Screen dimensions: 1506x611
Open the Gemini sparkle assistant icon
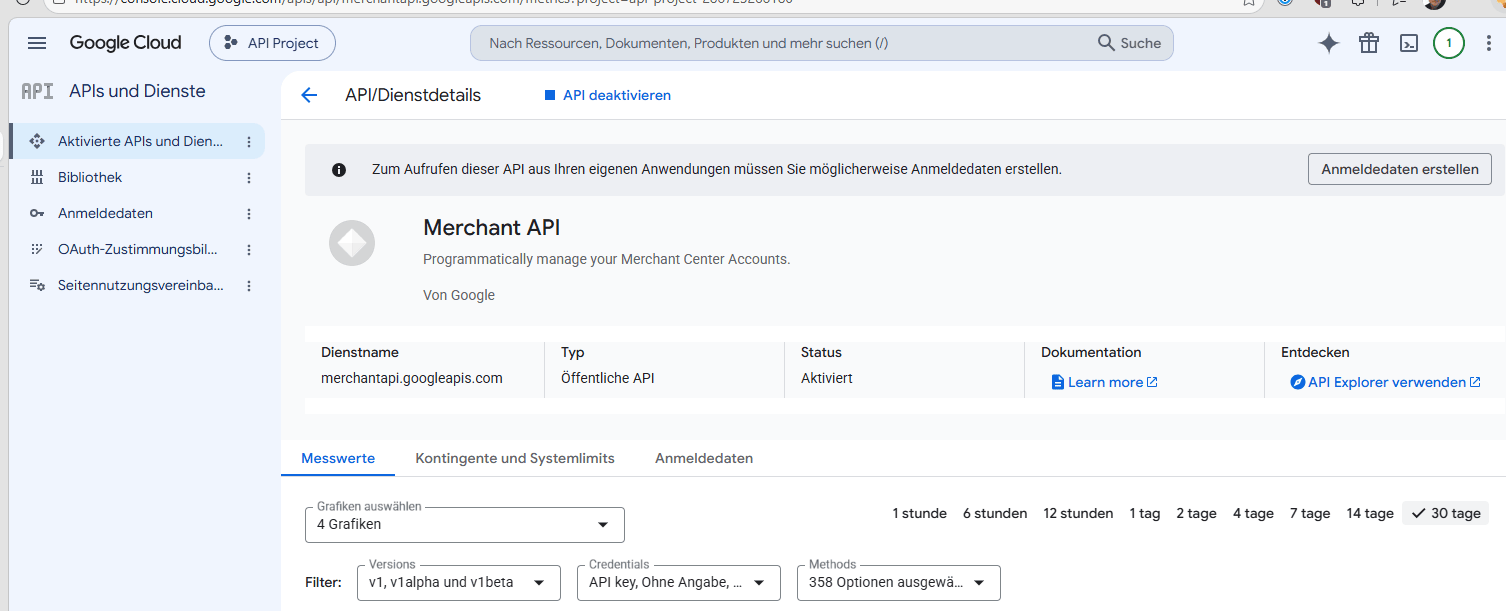click(x=1328, y=43)
